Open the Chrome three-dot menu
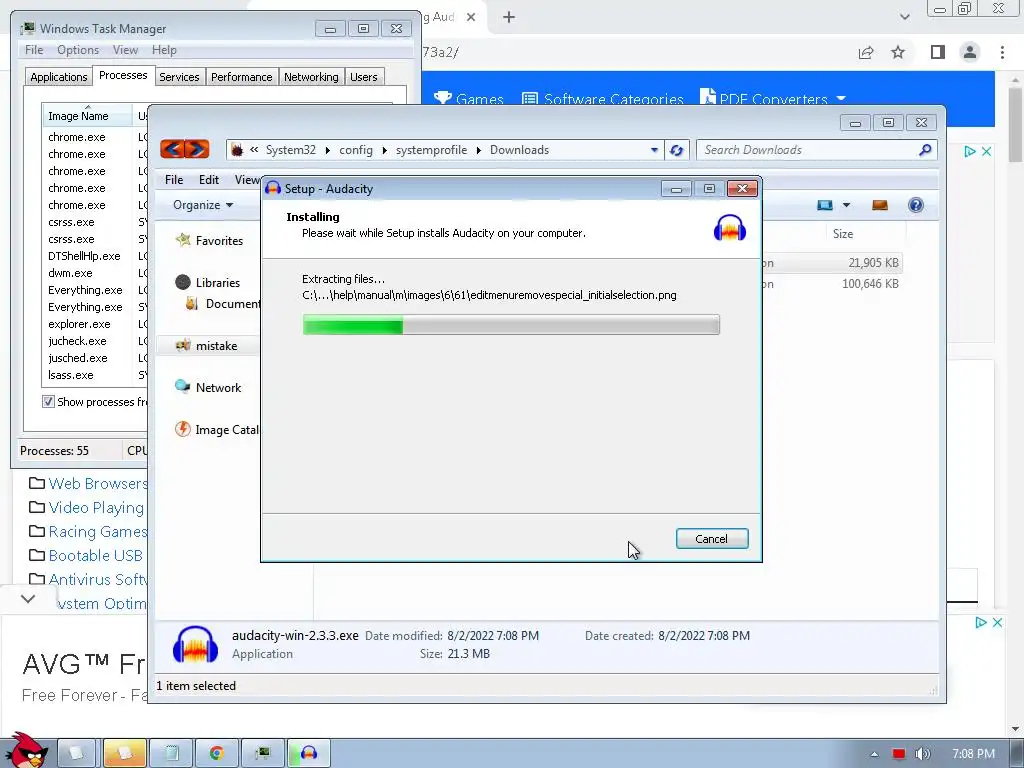The width and height of the screenshot is (1024, 768). tap(1002, 52)
